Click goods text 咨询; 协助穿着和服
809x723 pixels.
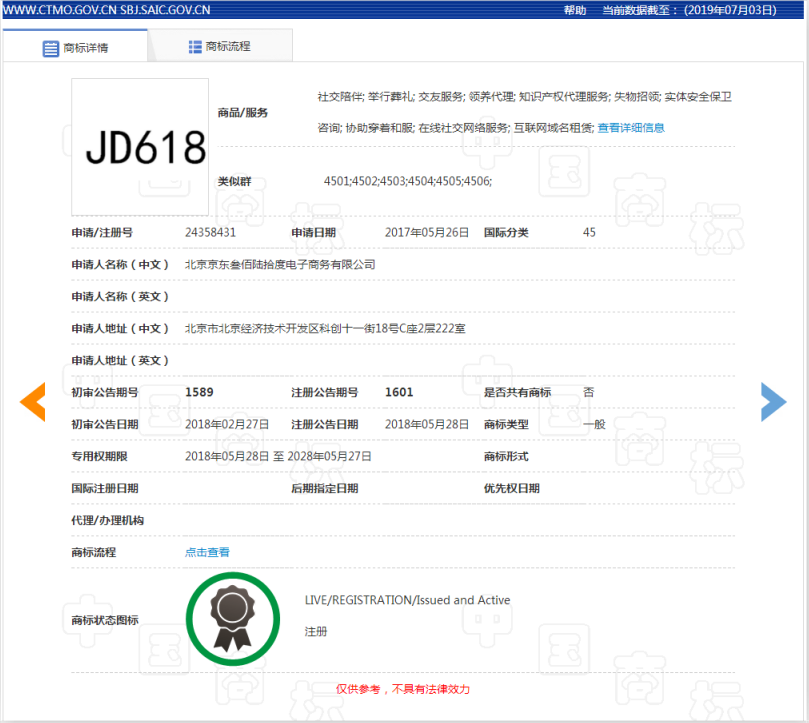click(366, 128)
